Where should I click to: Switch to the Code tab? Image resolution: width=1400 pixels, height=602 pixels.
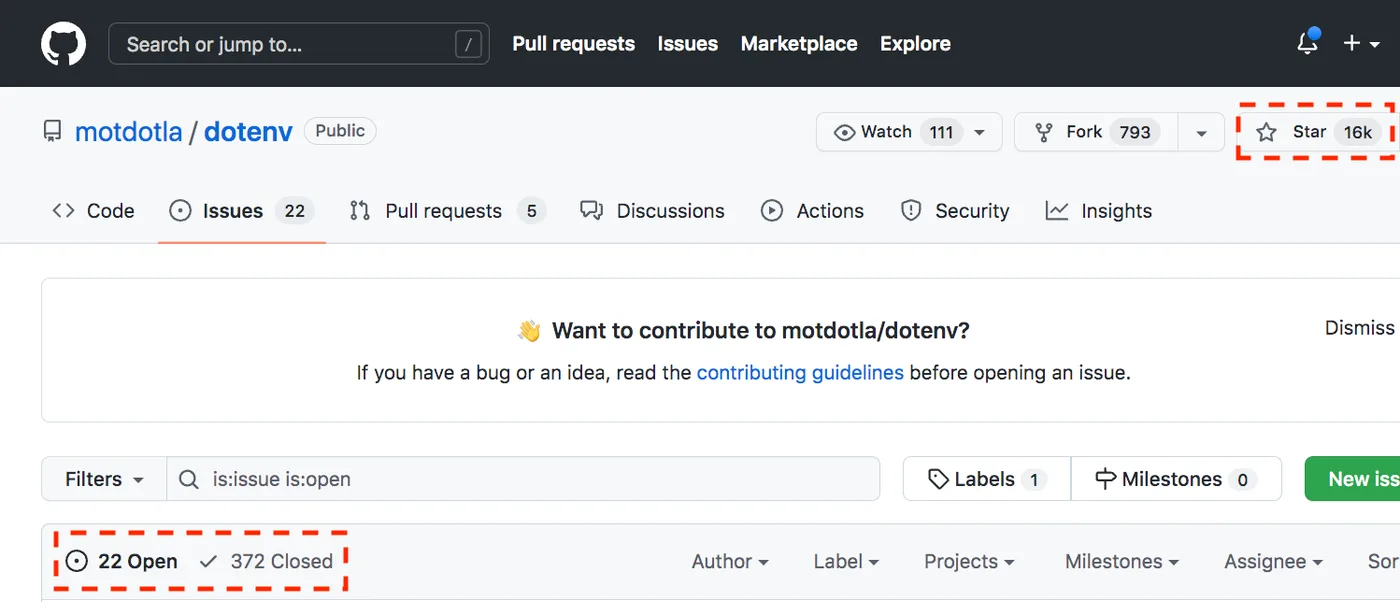click(93, 211)
